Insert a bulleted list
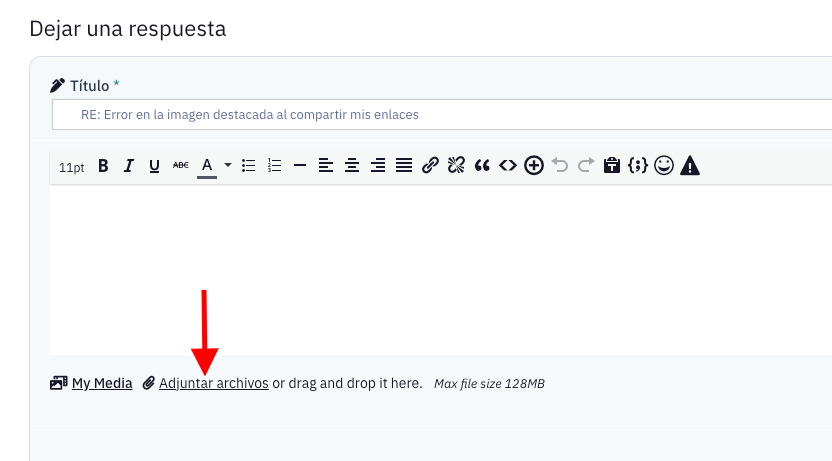The width and height of the screenshot is (832, 461). point(248,166)
